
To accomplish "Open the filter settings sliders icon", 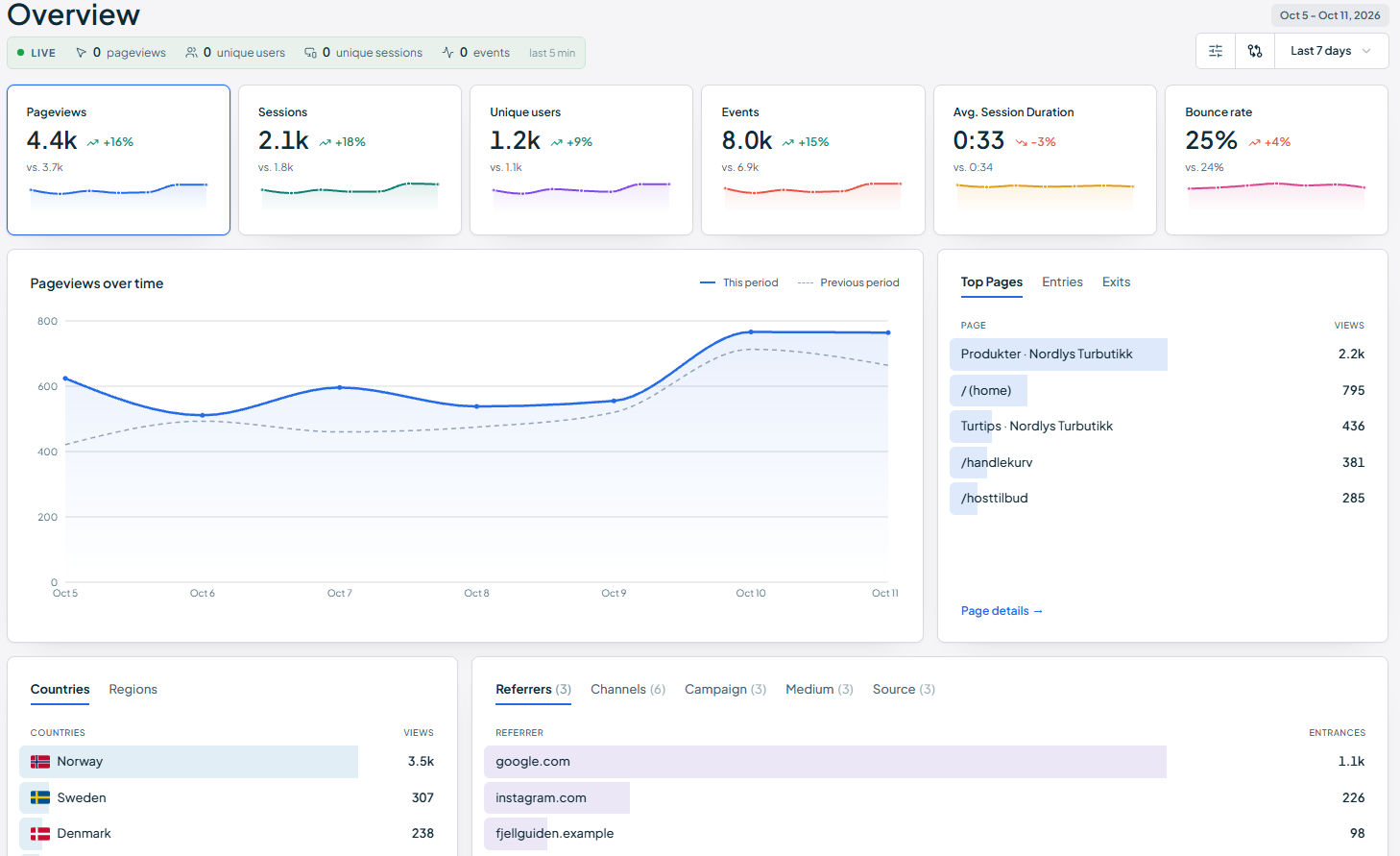I will 1216,51.
